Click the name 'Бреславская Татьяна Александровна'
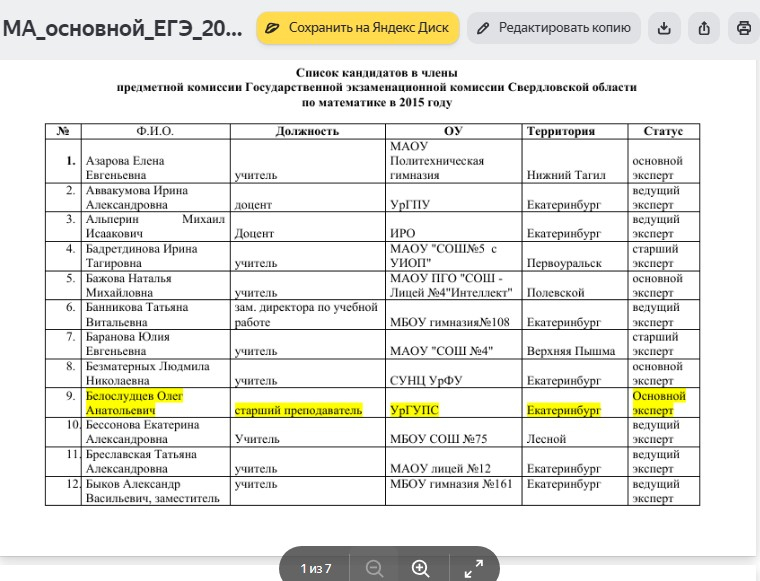This screenshot has height=581, width=760. tap(141, 461)
